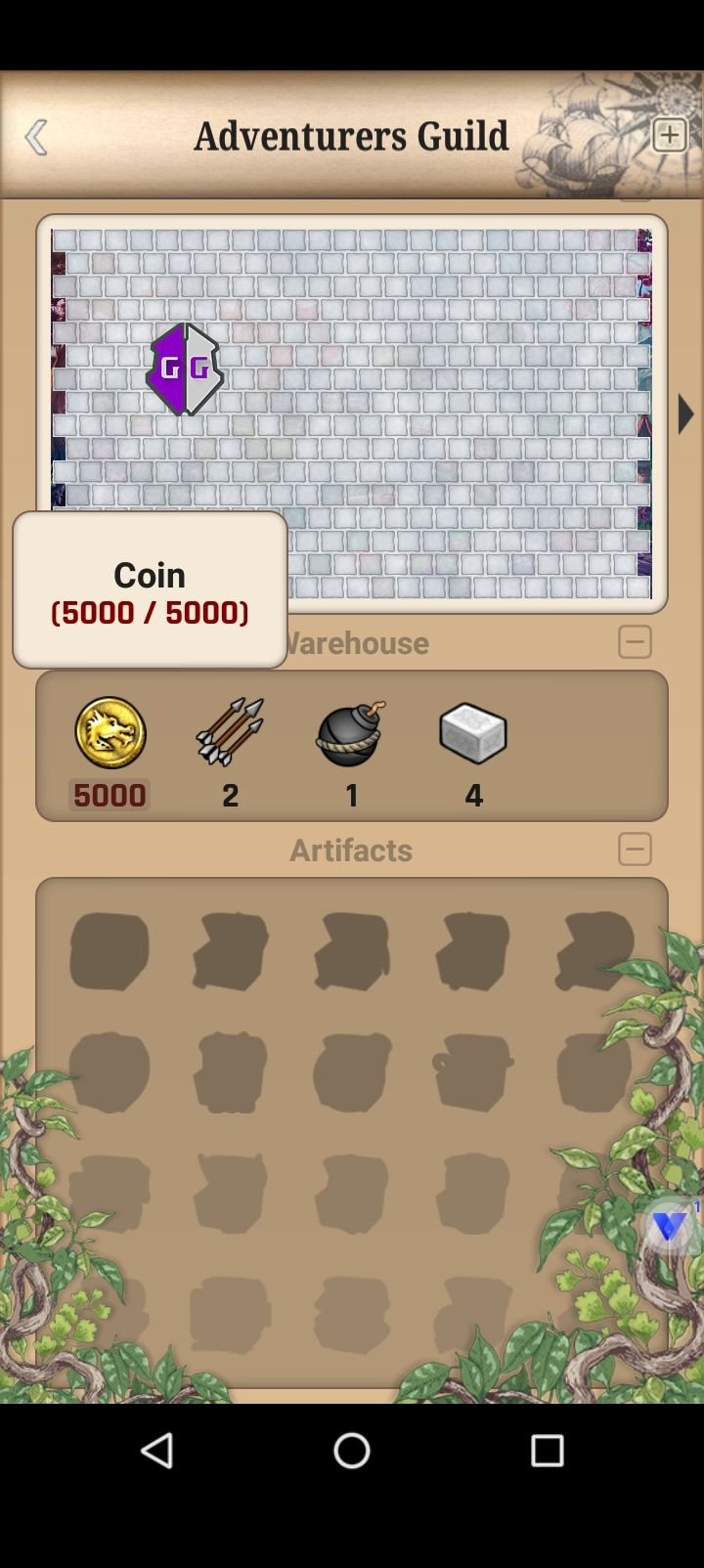Show next map with right arrow
Screen dimensions: 704x1568
tap(685, 414)
